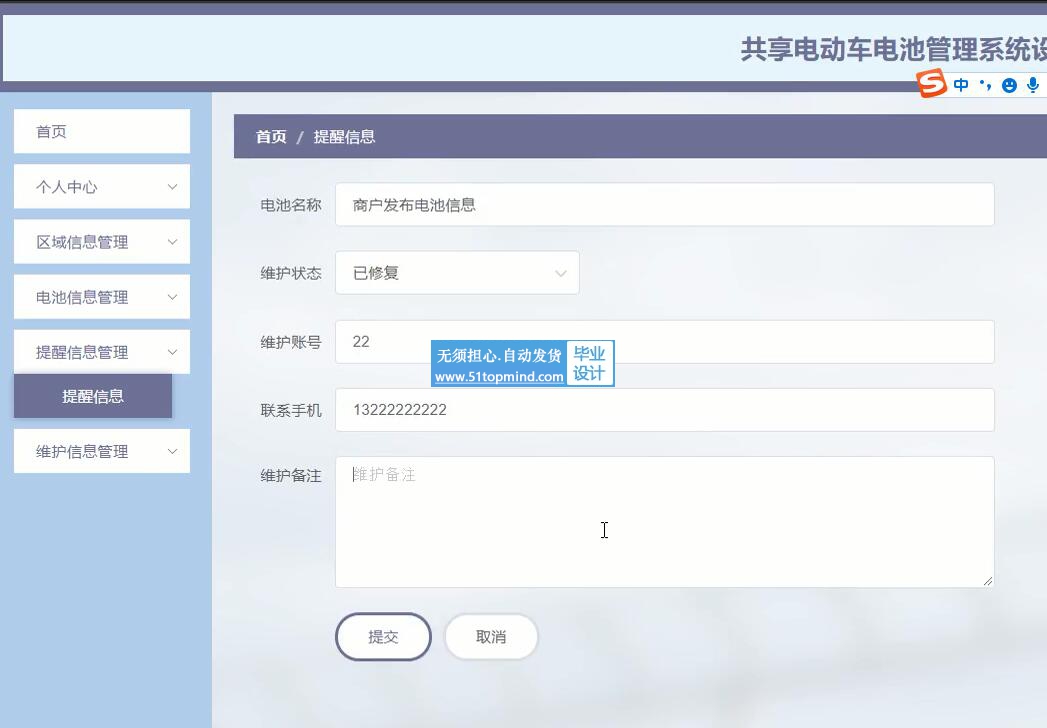Image resolution: width=1047 pixels, height=728 pixels.
Task: Go to 首页 in the sidebar
Action: point(101,132)
